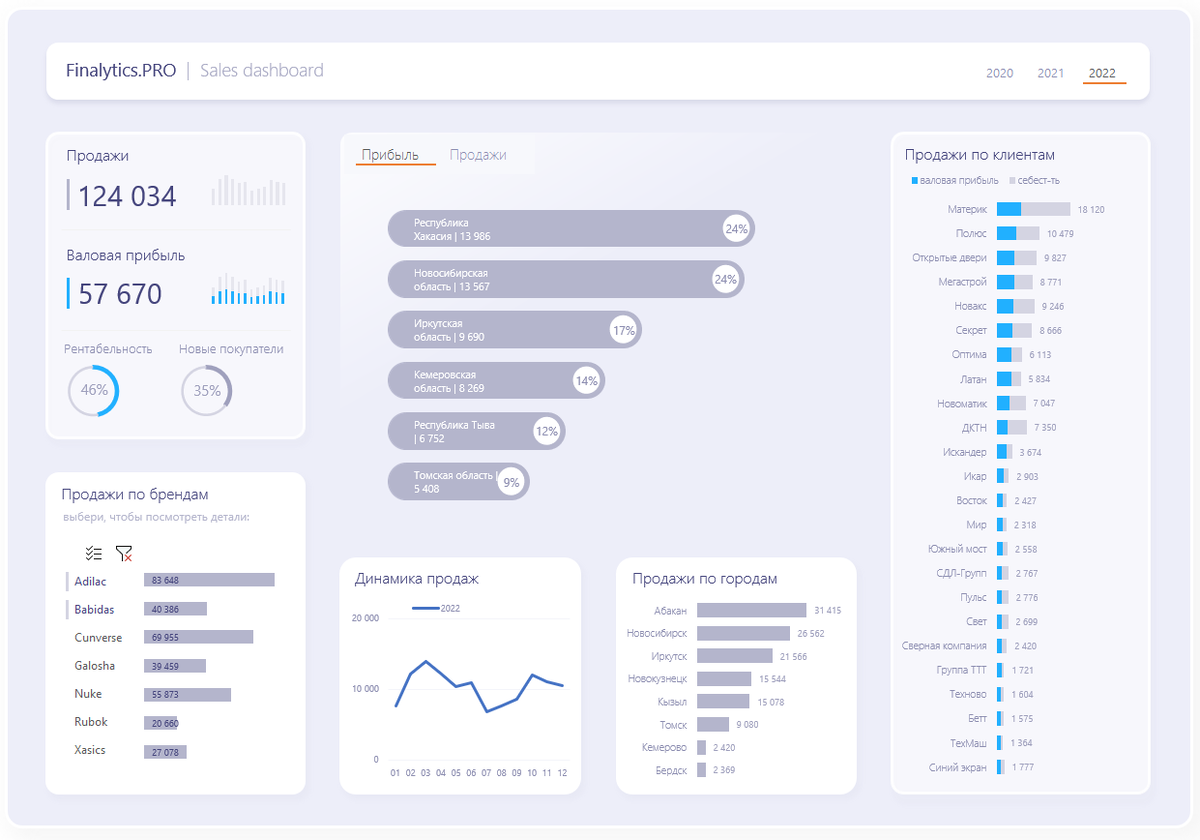Click the Республика Хакасия 13 986 bar
Image resolution: width=1200 pixels, height=840 pixels.
pos(571,229)
